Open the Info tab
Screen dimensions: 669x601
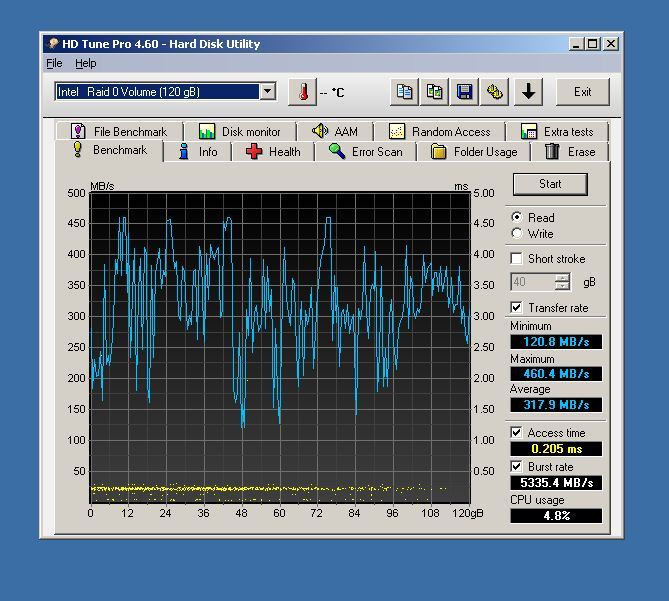pos(198,152)
